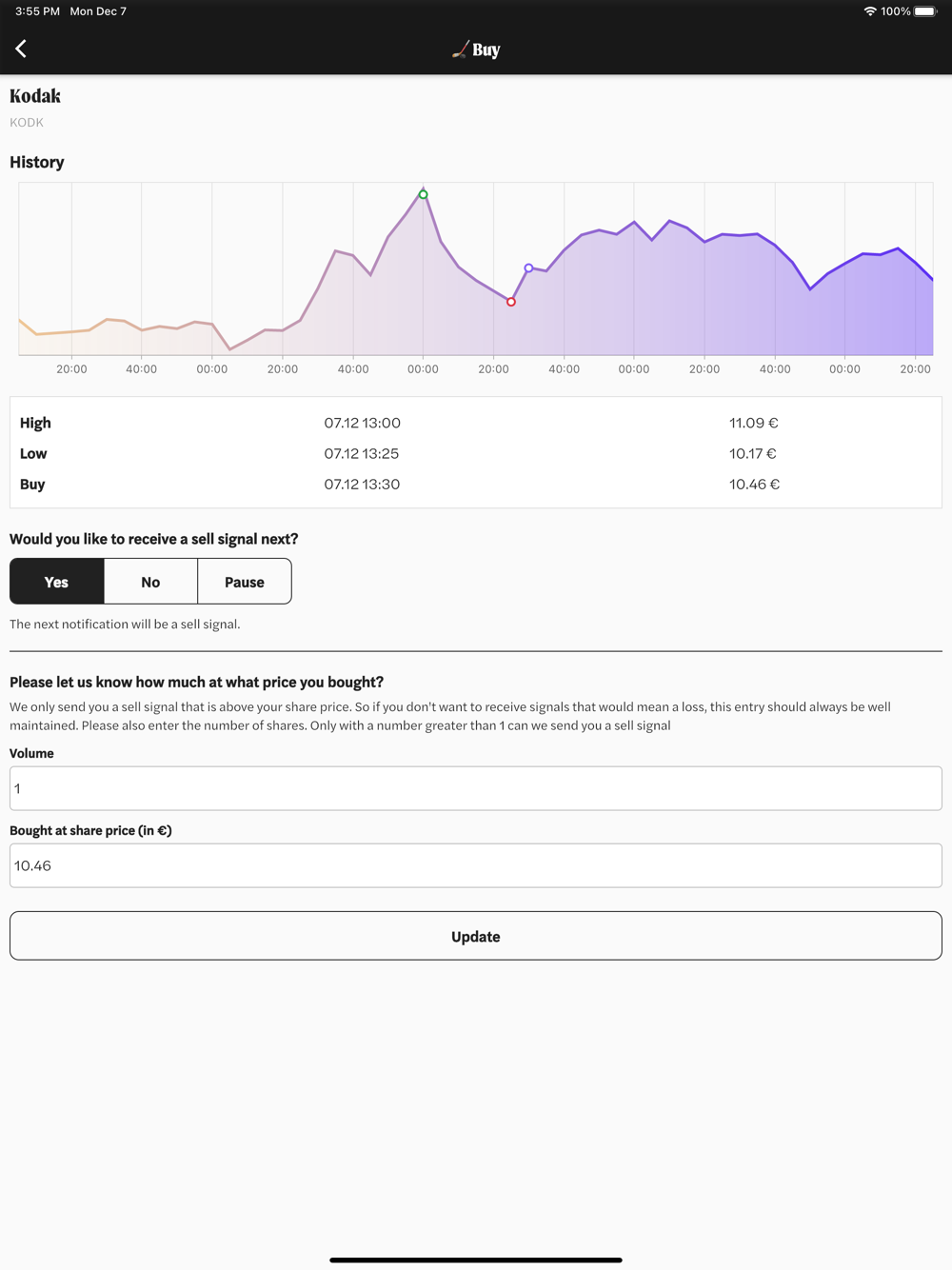Tap the KODK ticker symbol
This screenshot has height=1270, width=952.
[27, 122]
